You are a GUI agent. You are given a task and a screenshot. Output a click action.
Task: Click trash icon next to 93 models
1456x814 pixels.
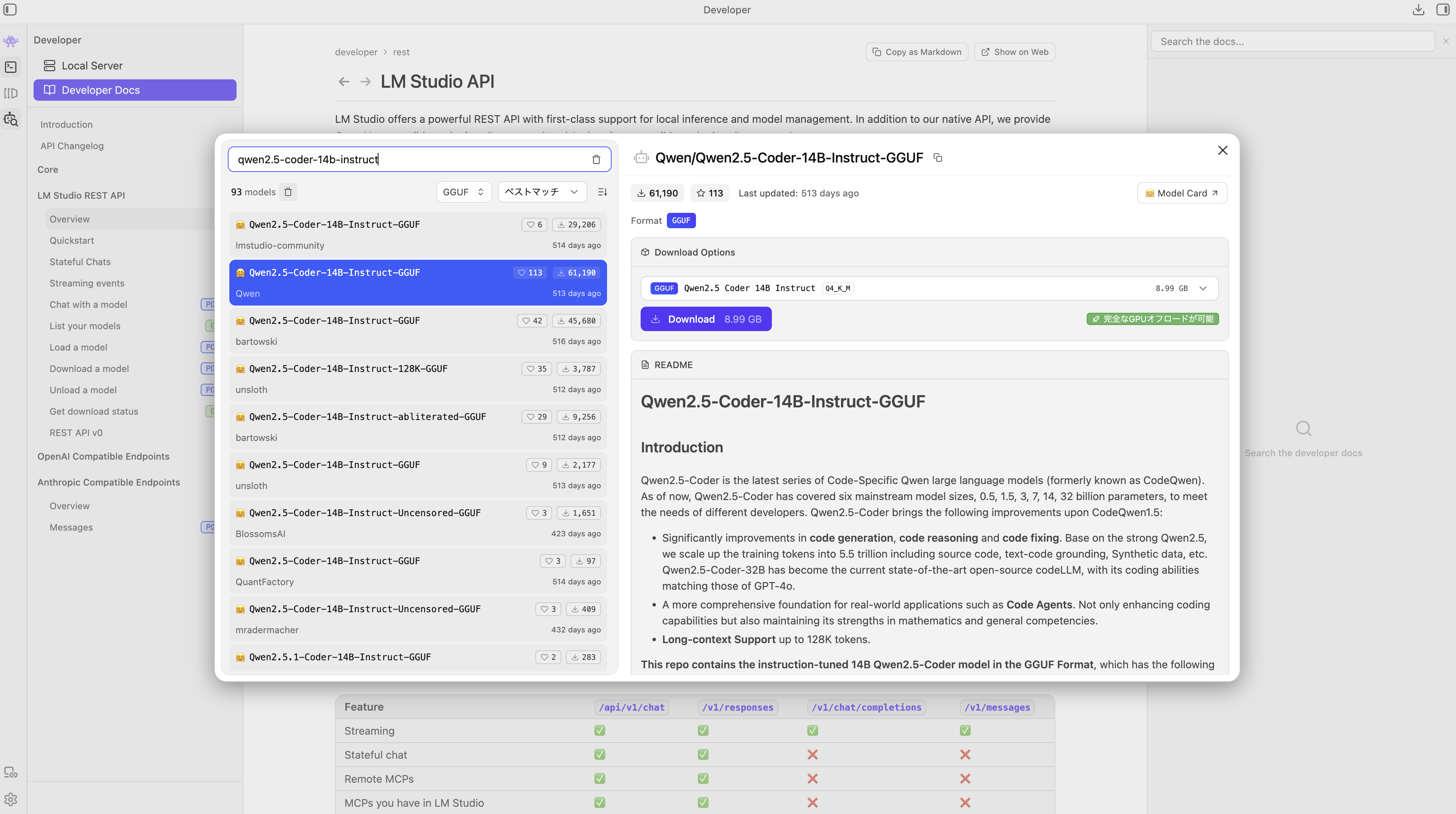(288, 192)
